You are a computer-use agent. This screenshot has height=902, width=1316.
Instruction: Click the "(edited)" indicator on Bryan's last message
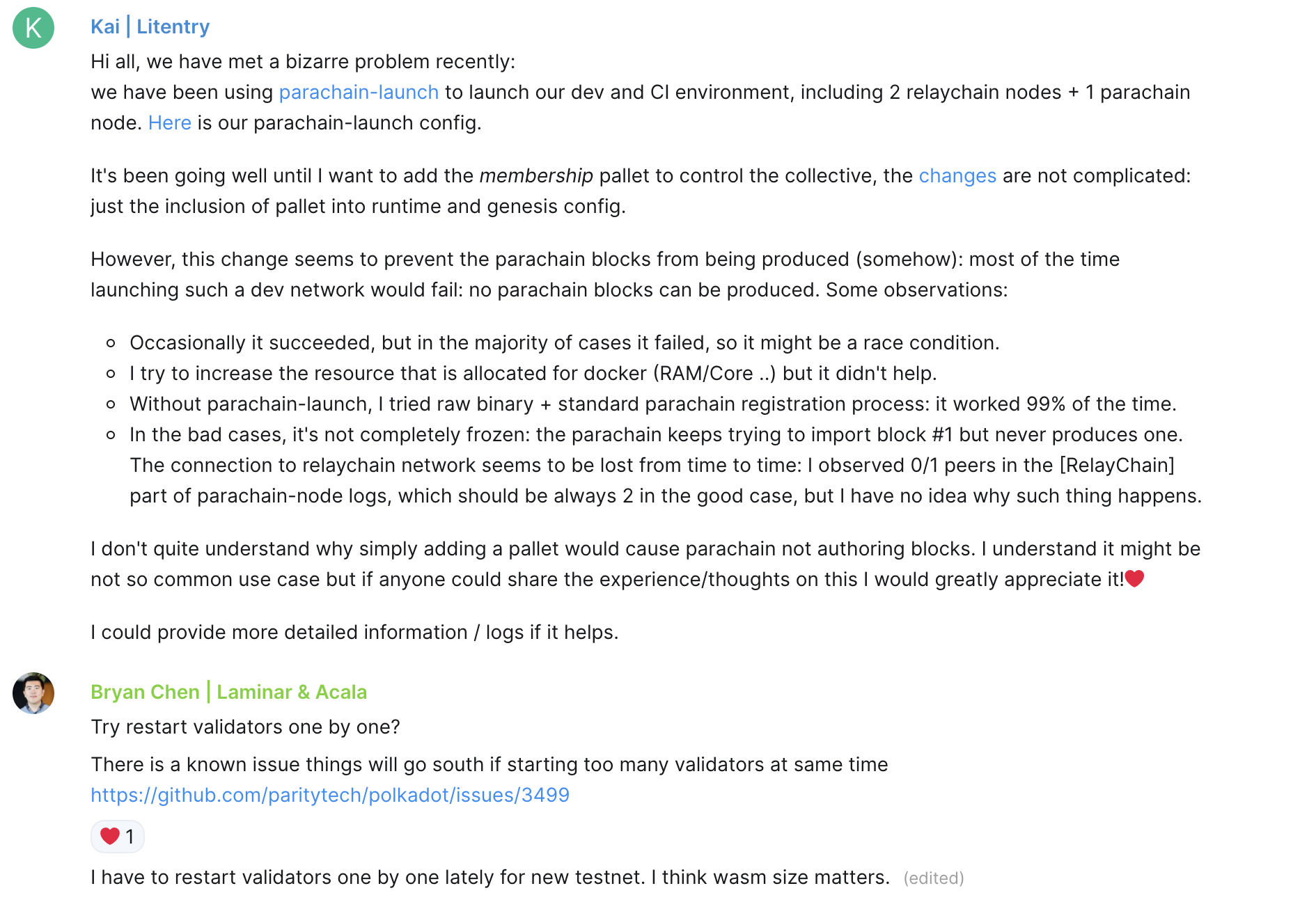[x=934, y=878]
